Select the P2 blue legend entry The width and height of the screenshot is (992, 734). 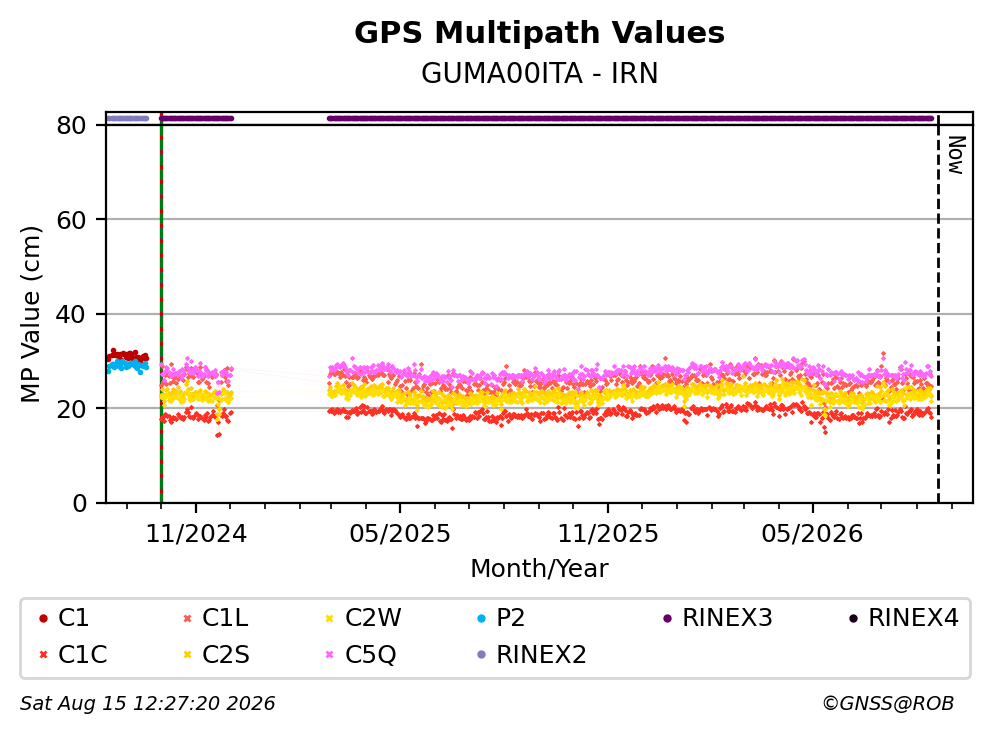pyautogui.click(x=500, y=618)
